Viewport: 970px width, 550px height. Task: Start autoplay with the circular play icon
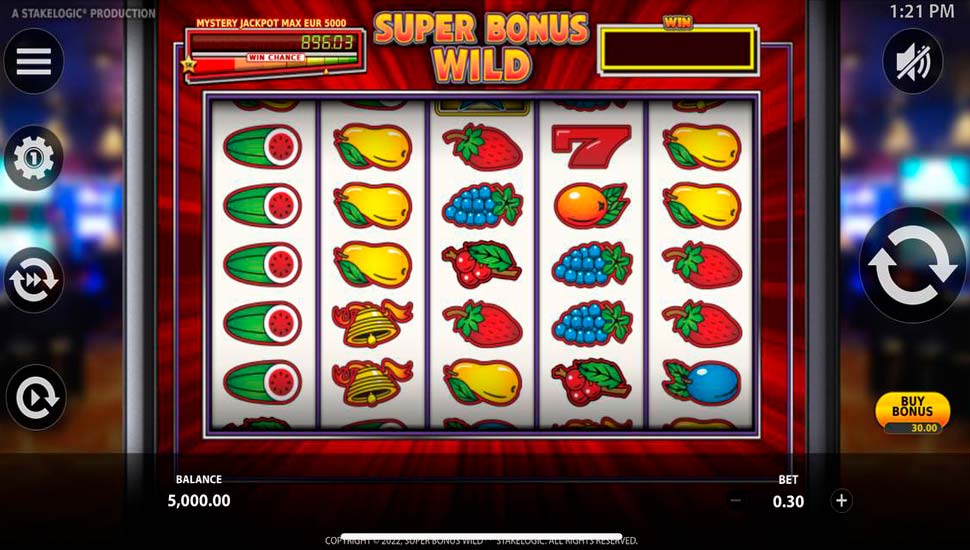35,398
